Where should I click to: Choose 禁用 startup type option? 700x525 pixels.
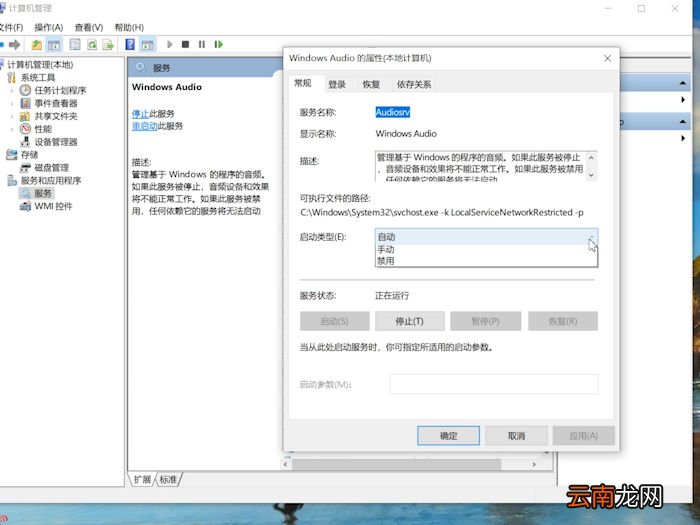tap(486, 261)
